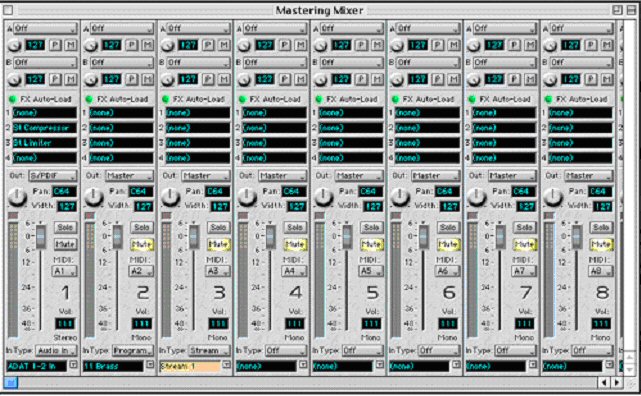Turn the aux A send knob on channel 8
Image resolution: width=641 pixels, height=396 pixels.
tap(551, 45)
